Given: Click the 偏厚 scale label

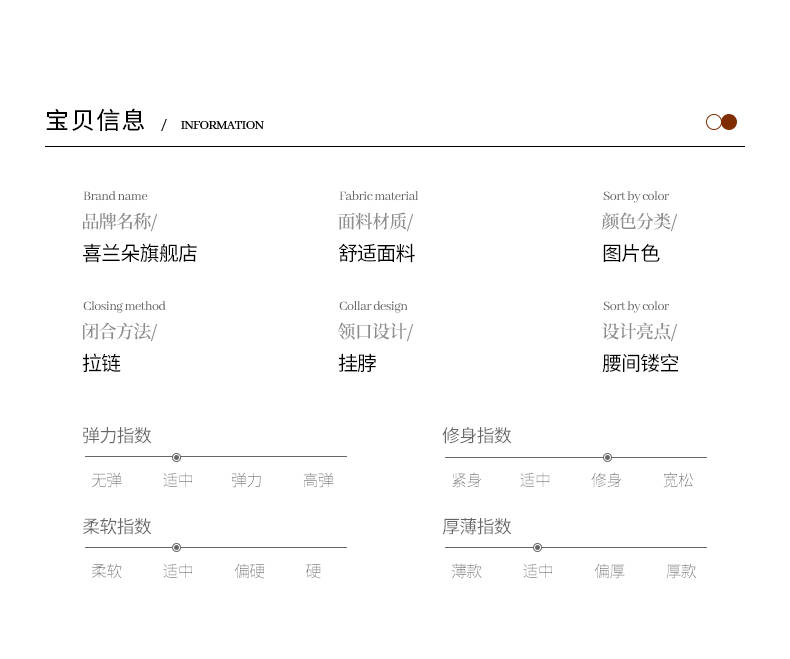Looking at the screenshot, I should (610, 571).
